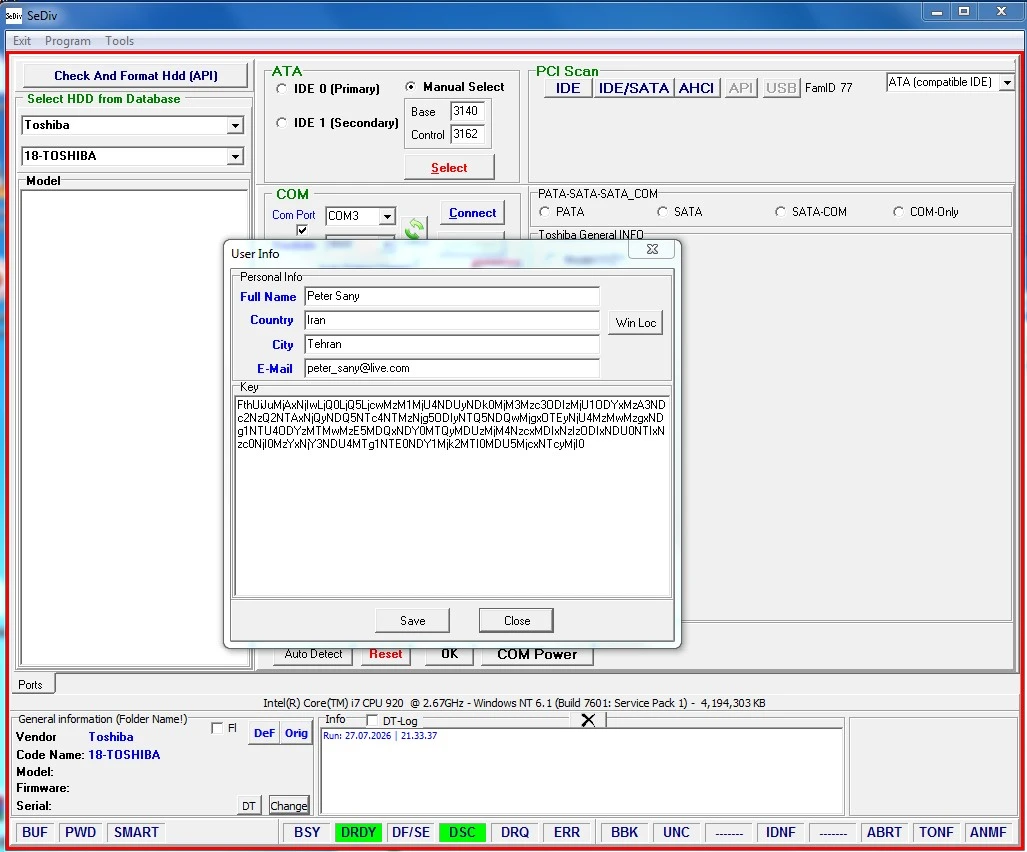Open the Program menu
This screenshot has height=852, width=1027.
[x=67, y=41]
